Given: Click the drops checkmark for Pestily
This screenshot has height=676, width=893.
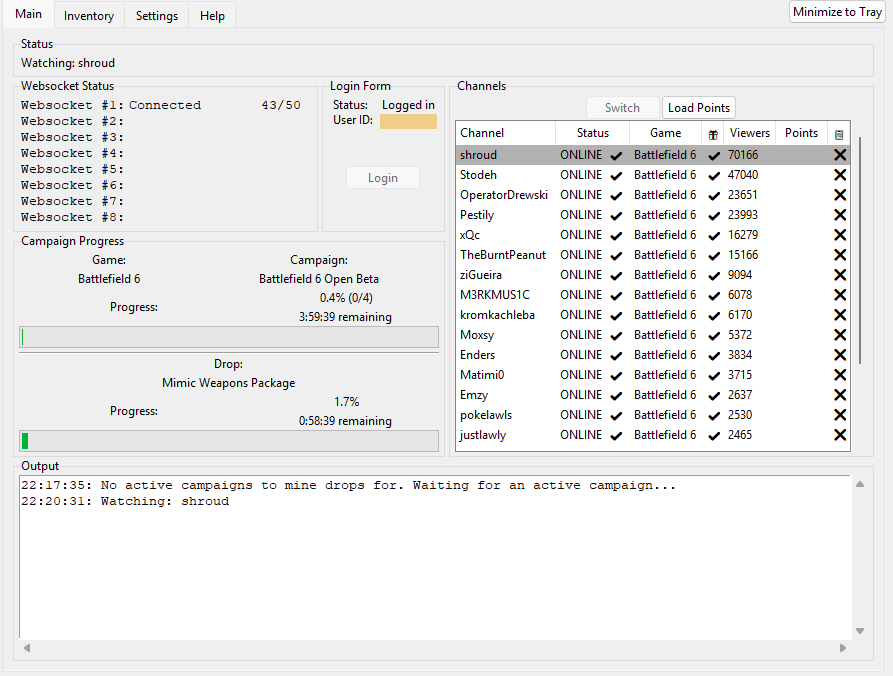Looking at the screenshot, I should click(714, 215).
